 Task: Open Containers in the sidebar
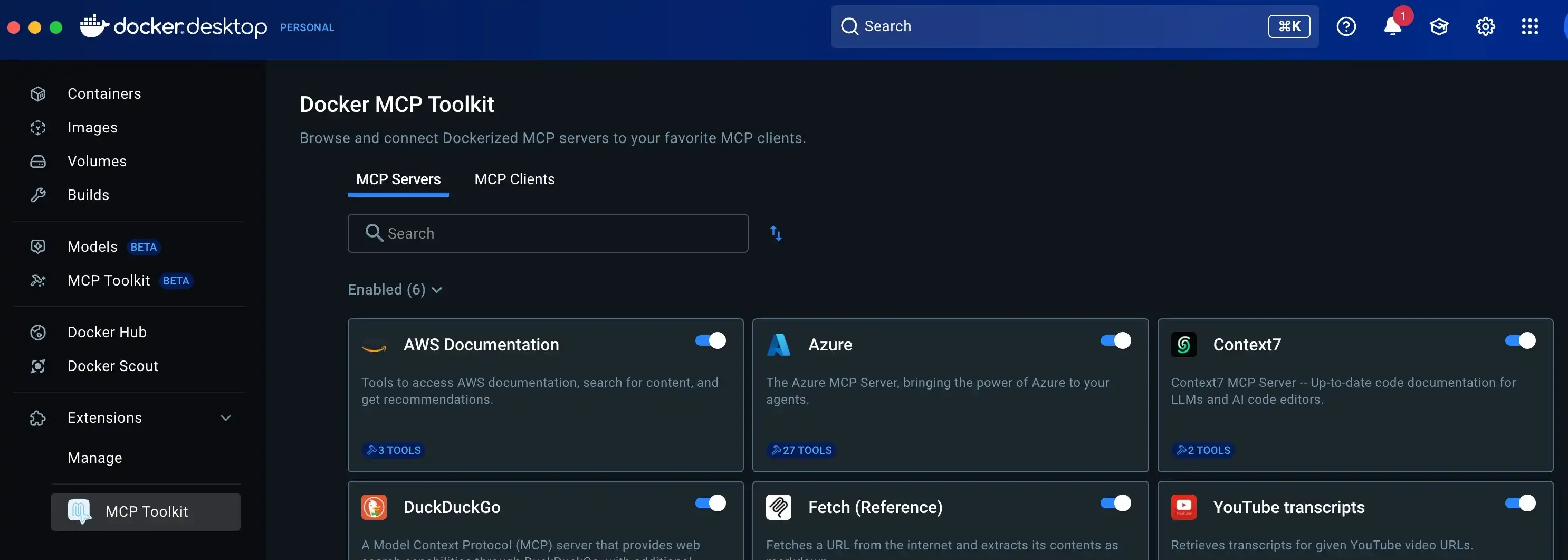click(104, 94)
